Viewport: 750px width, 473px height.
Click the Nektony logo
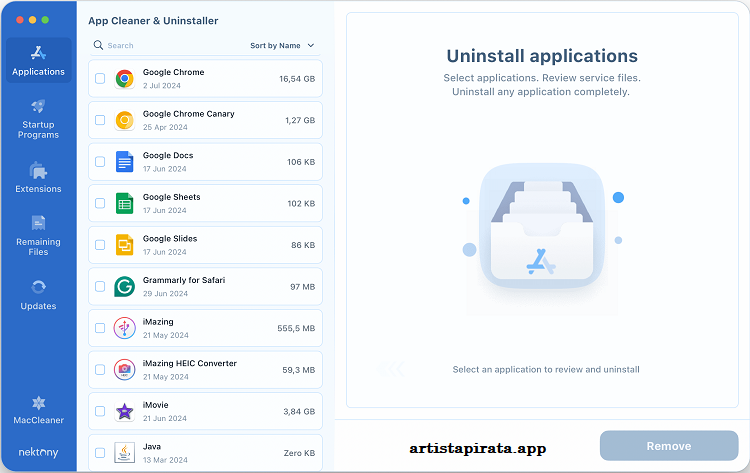[x=38, y=452]
